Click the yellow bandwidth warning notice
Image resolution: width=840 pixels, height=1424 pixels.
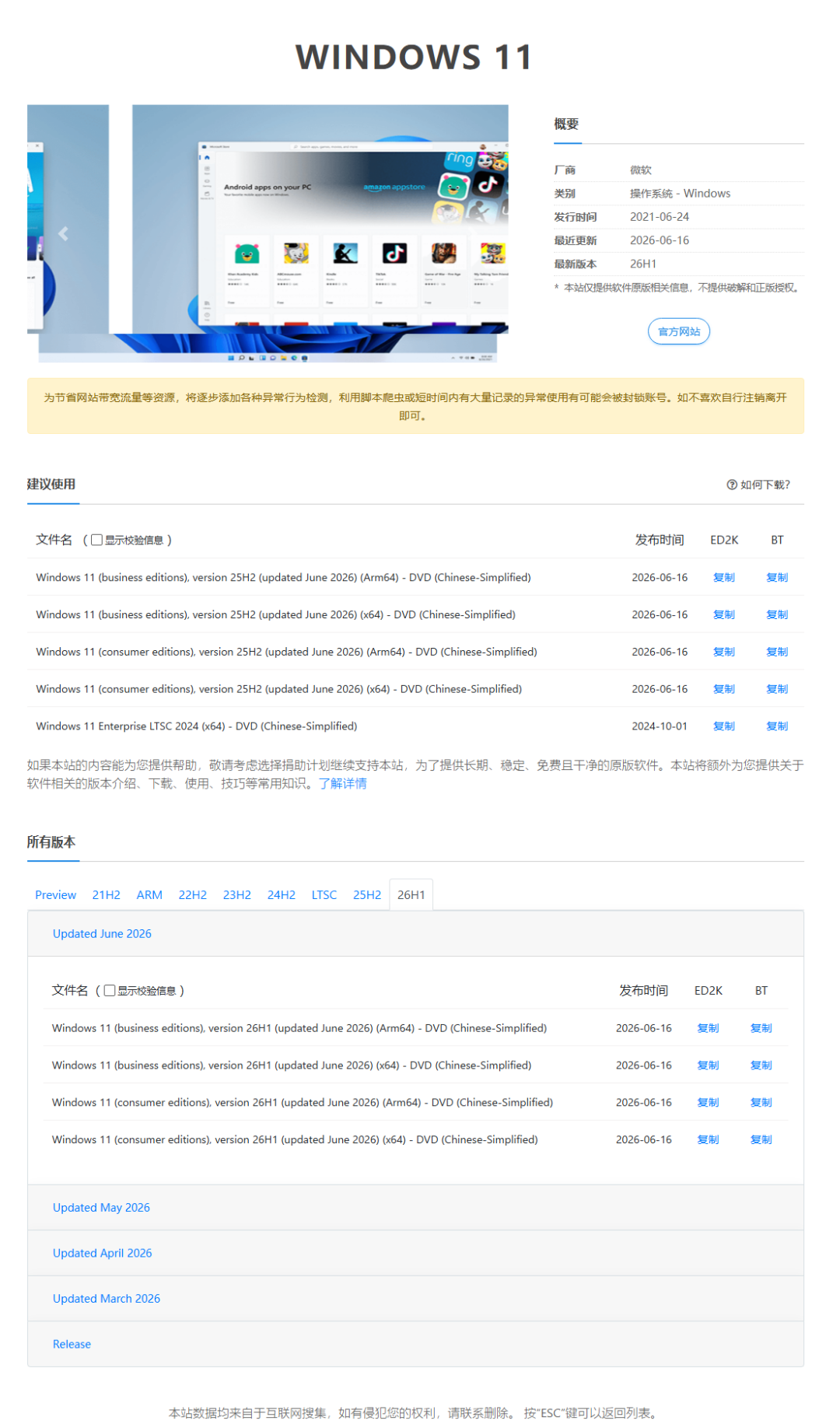tap(415, 406)
